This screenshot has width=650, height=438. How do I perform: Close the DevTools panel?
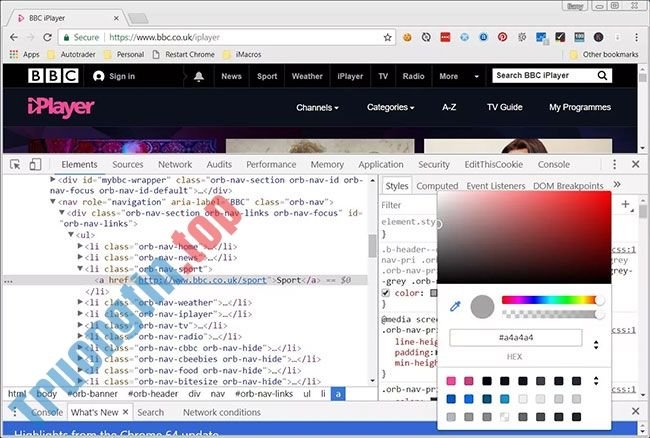[x=635, y=164]
